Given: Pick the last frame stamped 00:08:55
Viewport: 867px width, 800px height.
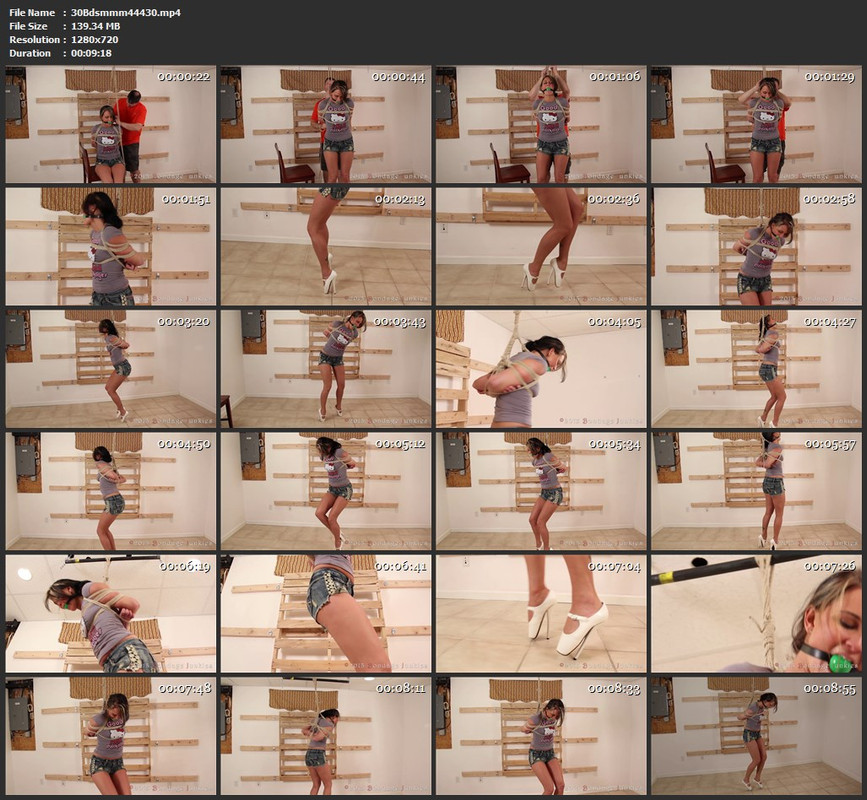Looking at the screenshot, I should pyautogui.click(x=756, y=736).
